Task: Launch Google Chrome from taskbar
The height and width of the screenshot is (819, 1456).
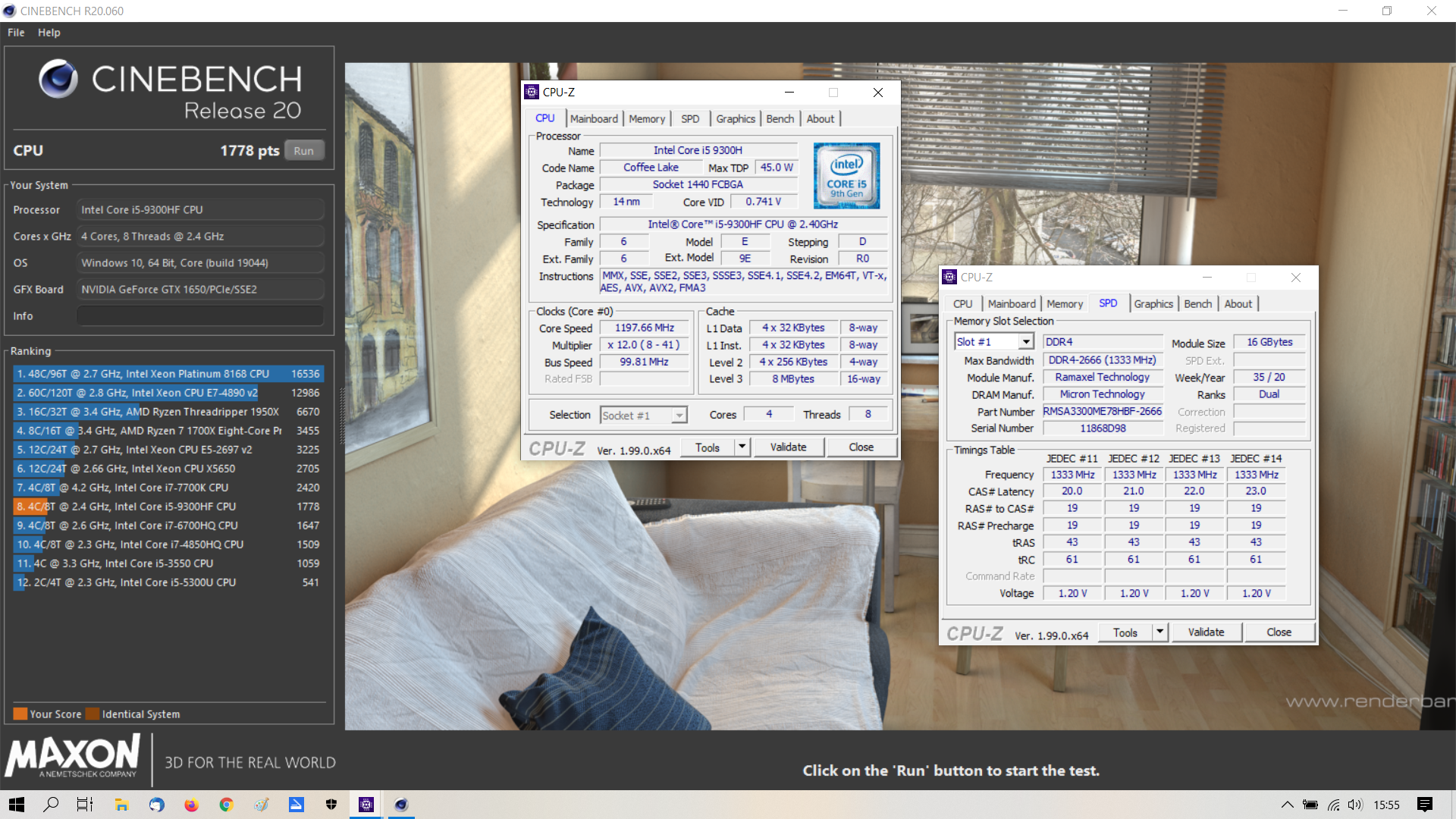Action: click(x=226, y=805)
